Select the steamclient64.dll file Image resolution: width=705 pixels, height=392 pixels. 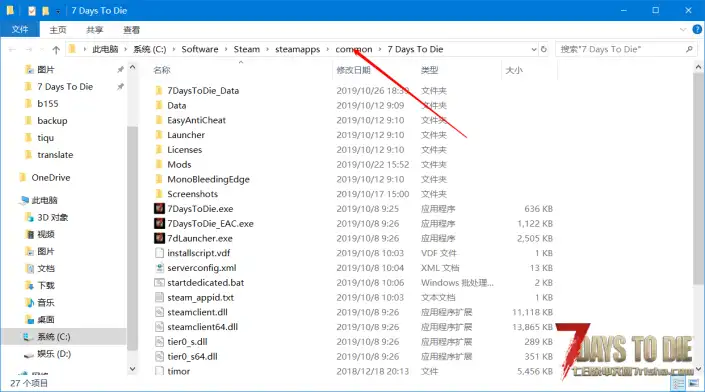(202, 327)
